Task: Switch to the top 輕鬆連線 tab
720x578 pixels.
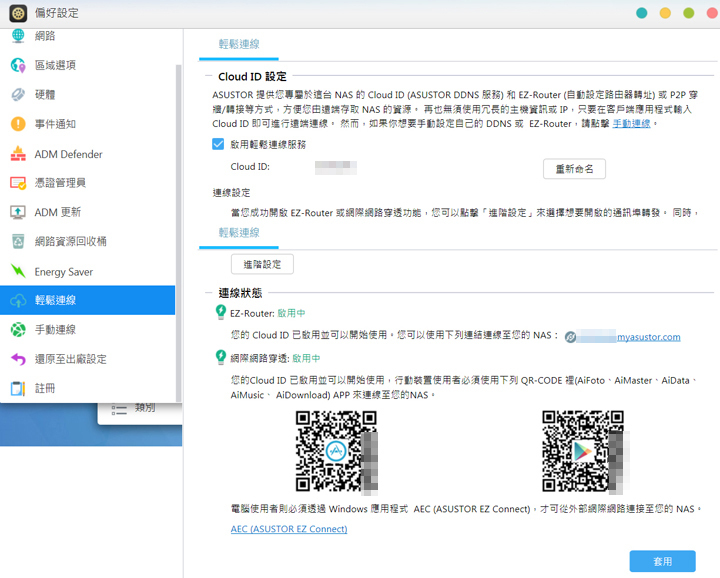Action: (x=239, y=44)
